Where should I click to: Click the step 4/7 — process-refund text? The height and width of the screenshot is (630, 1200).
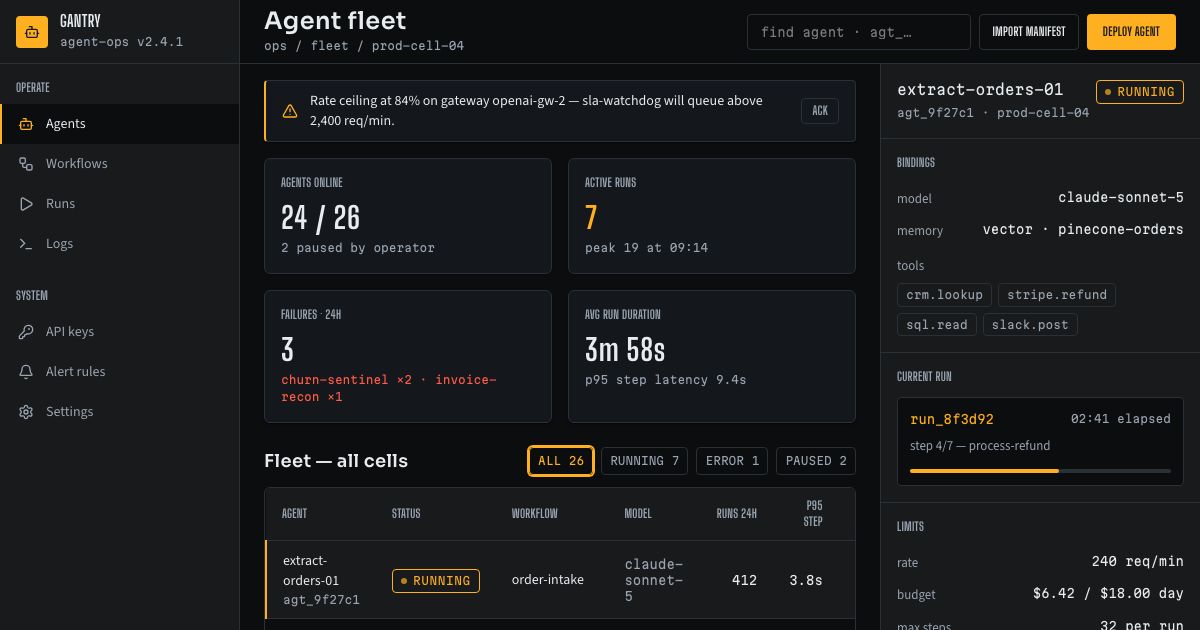[x=980, y=446]
